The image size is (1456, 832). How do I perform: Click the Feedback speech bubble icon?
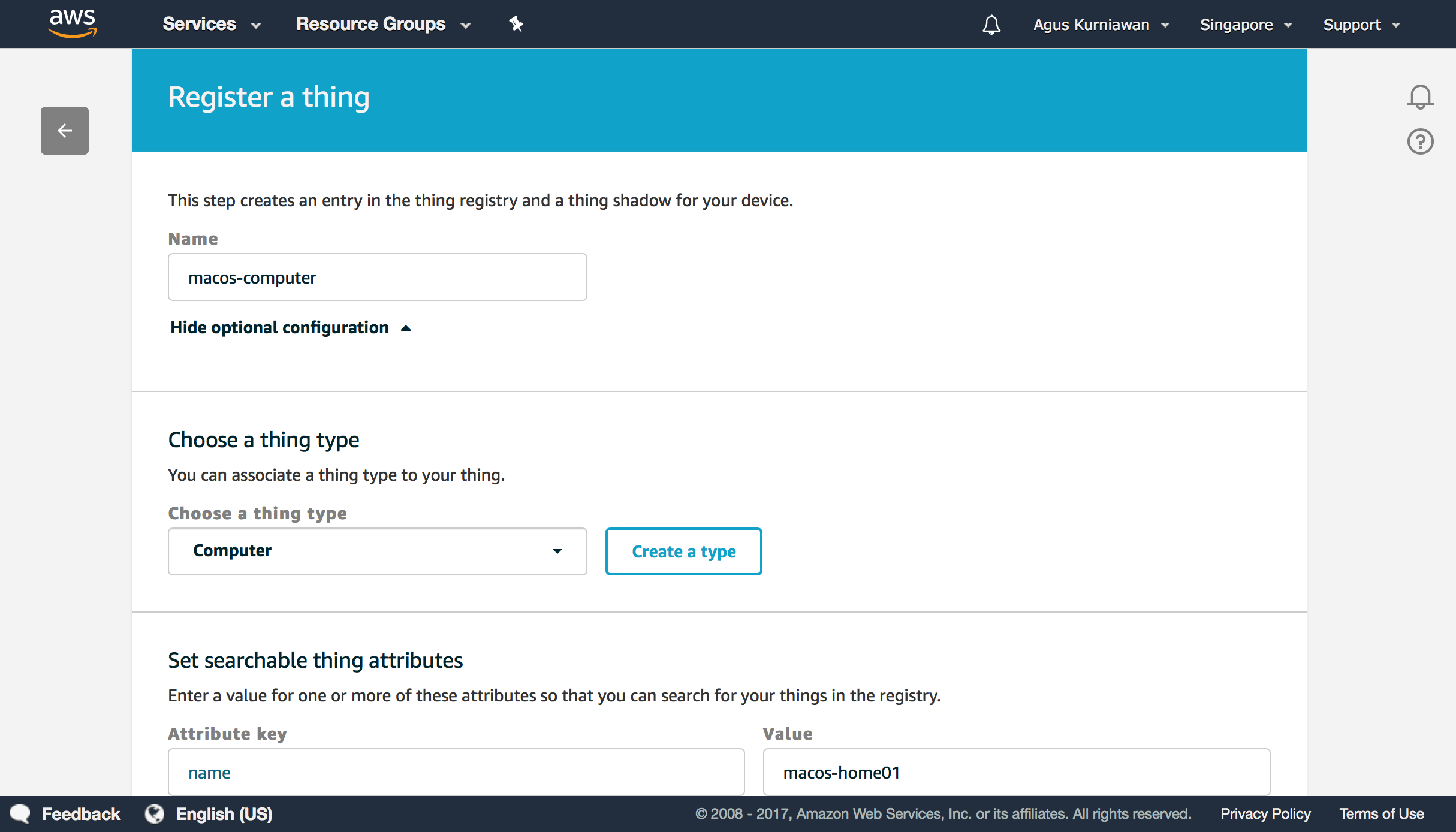(x=20, y=814)
